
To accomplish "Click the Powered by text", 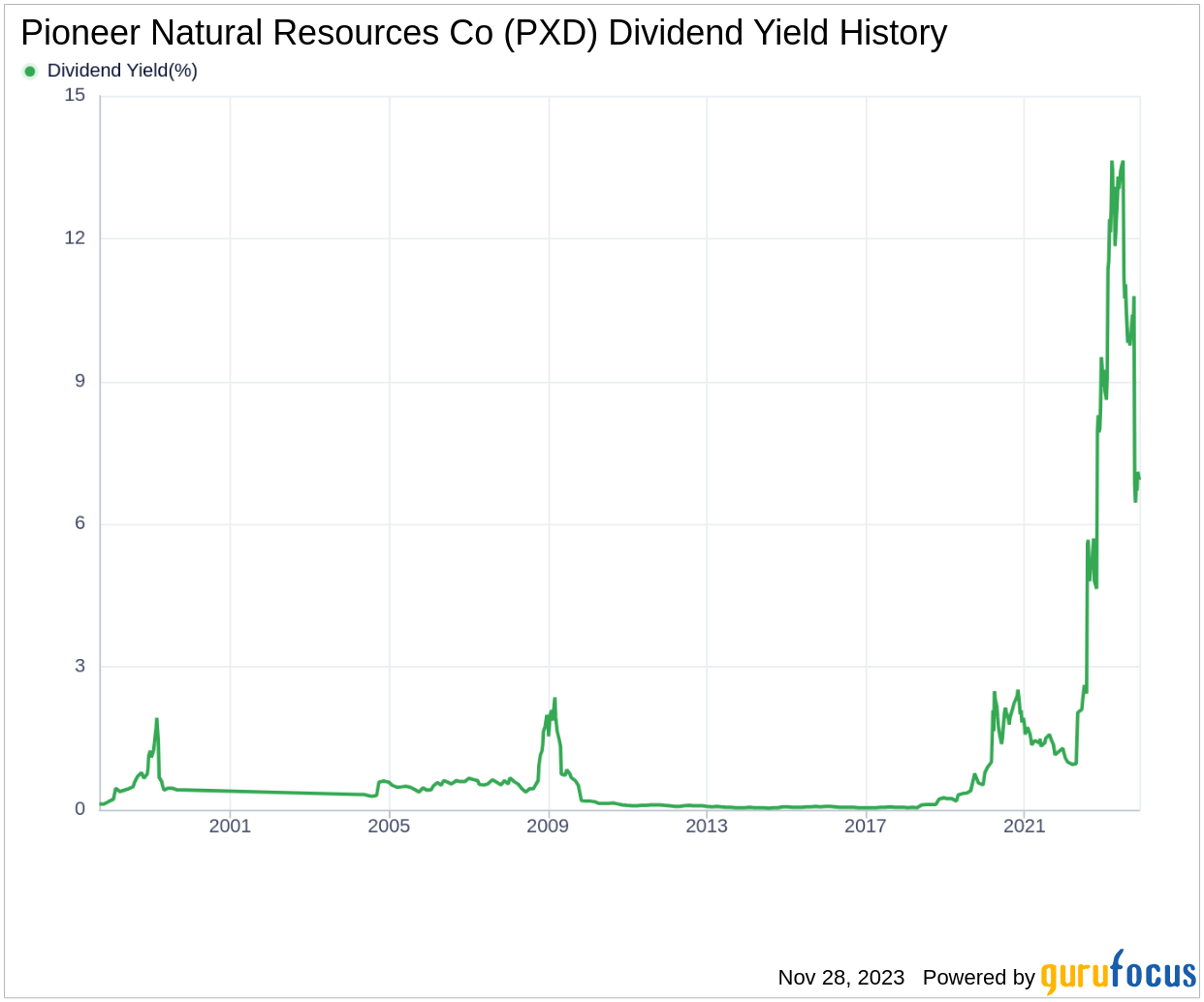I will (978, 977).
